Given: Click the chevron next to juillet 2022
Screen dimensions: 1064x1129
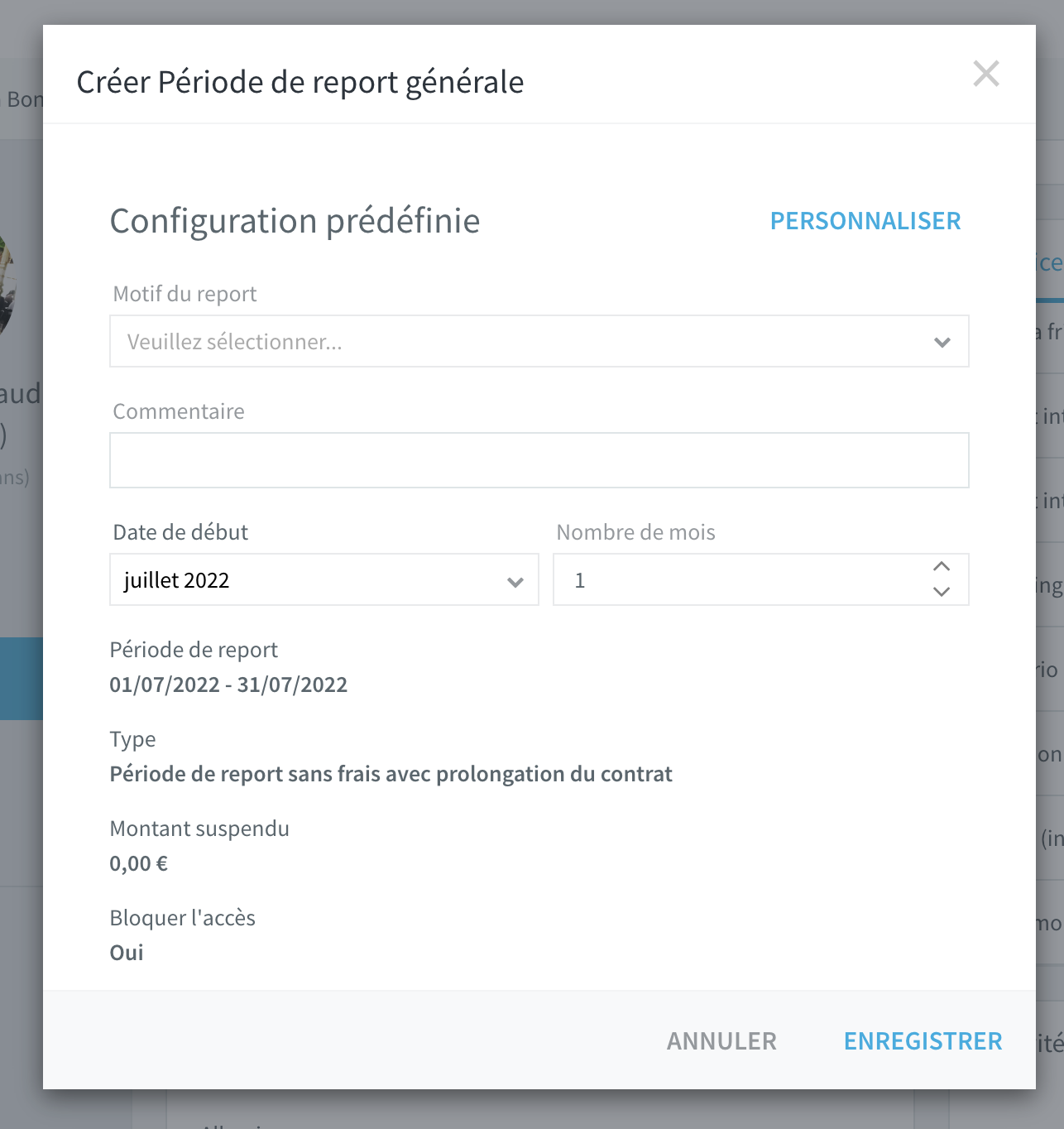Looking at the screenshot, I should pyautogui.click(x=515, y=582).
